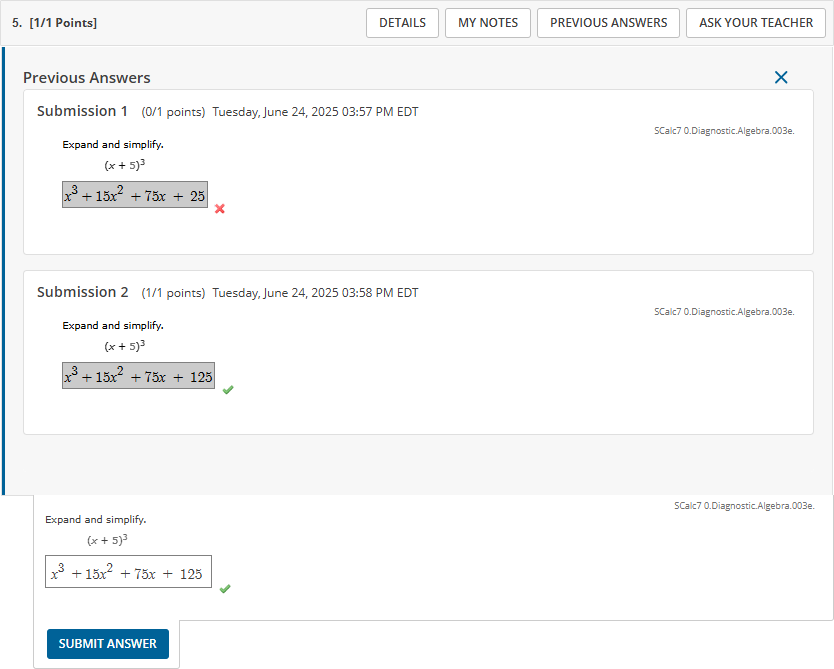Click the Submission 1 heading
Viewport: 834px width, 669px height.
pyautogui.click(x=82, y=111)
